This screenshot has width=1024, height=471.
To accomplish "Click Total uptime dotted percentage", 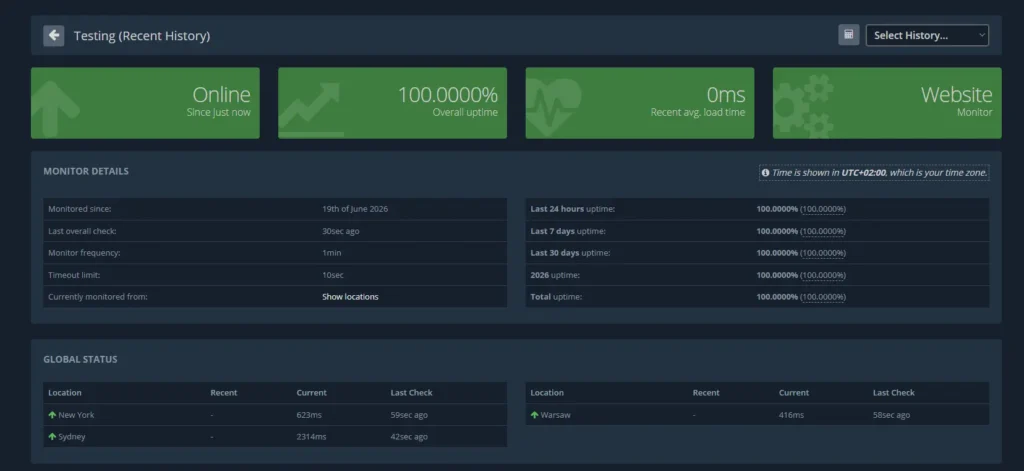I will pos(823,297).
